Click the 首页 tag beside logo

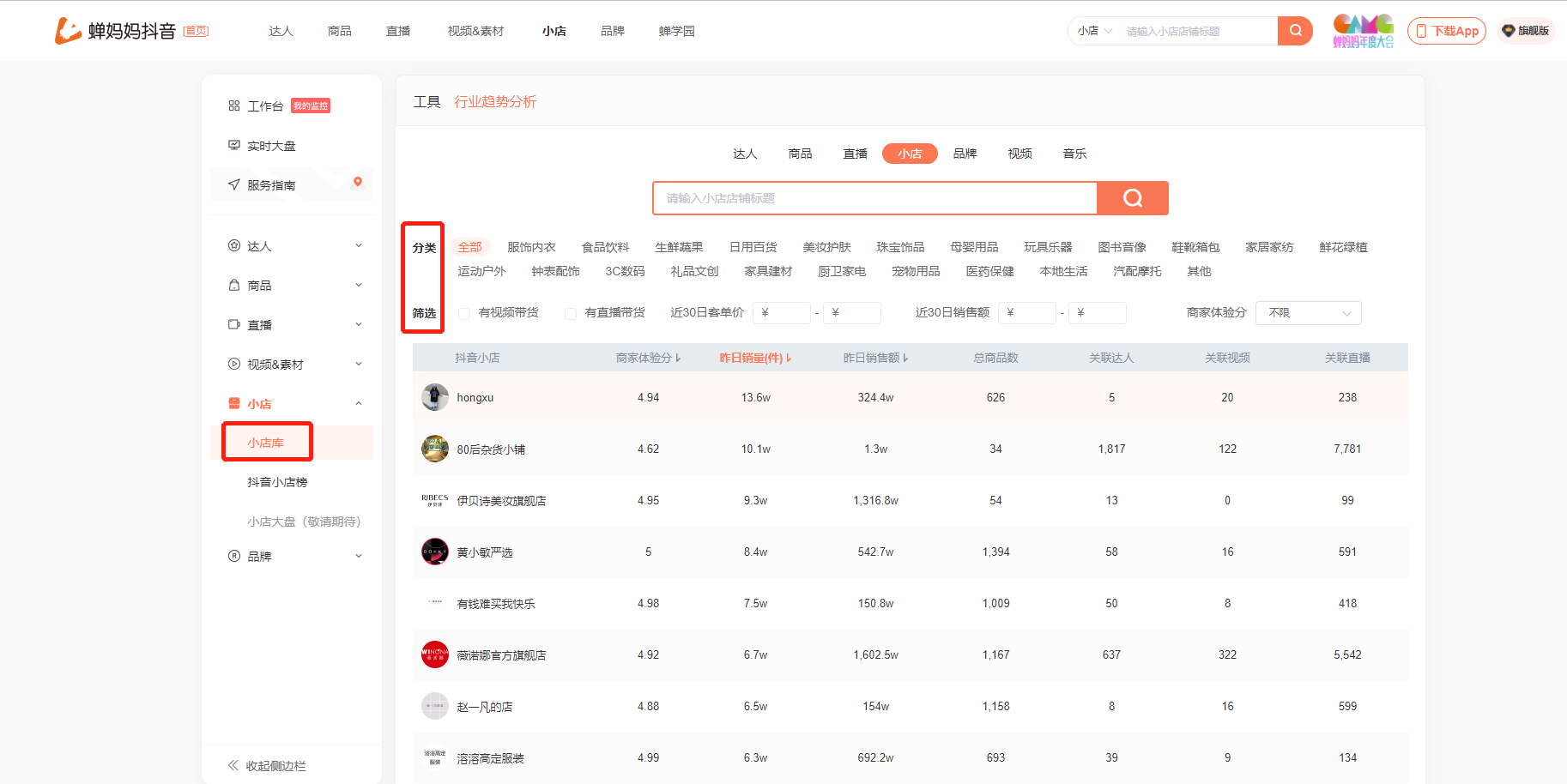pos(196,31)
